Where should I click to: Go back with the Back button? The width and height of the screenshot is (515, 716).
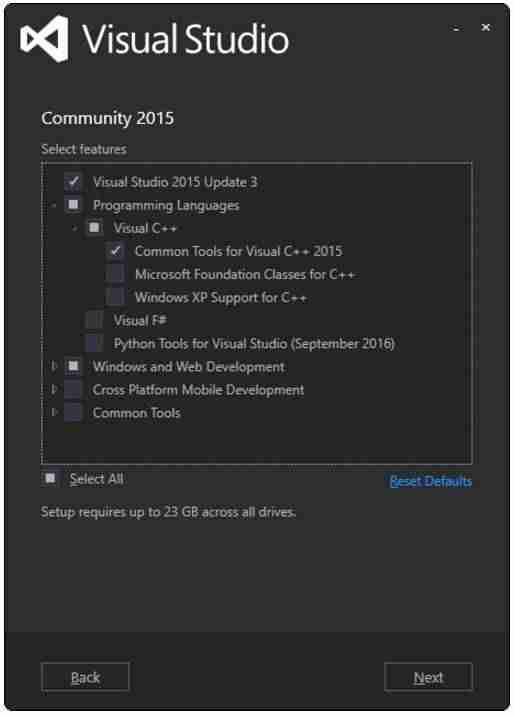[x=85, y=677]
